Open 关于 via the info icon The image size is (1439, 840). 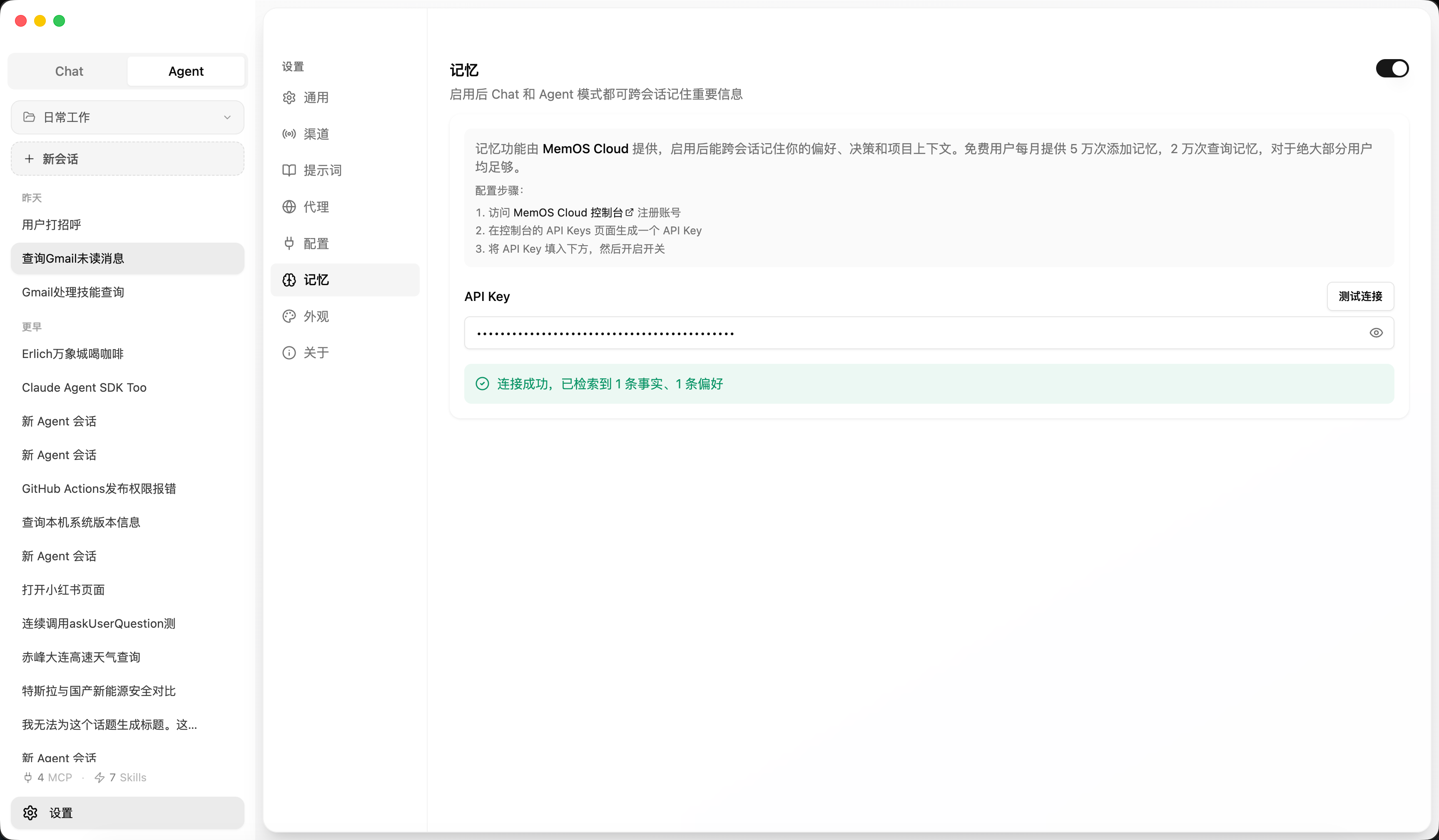(289, 353)
